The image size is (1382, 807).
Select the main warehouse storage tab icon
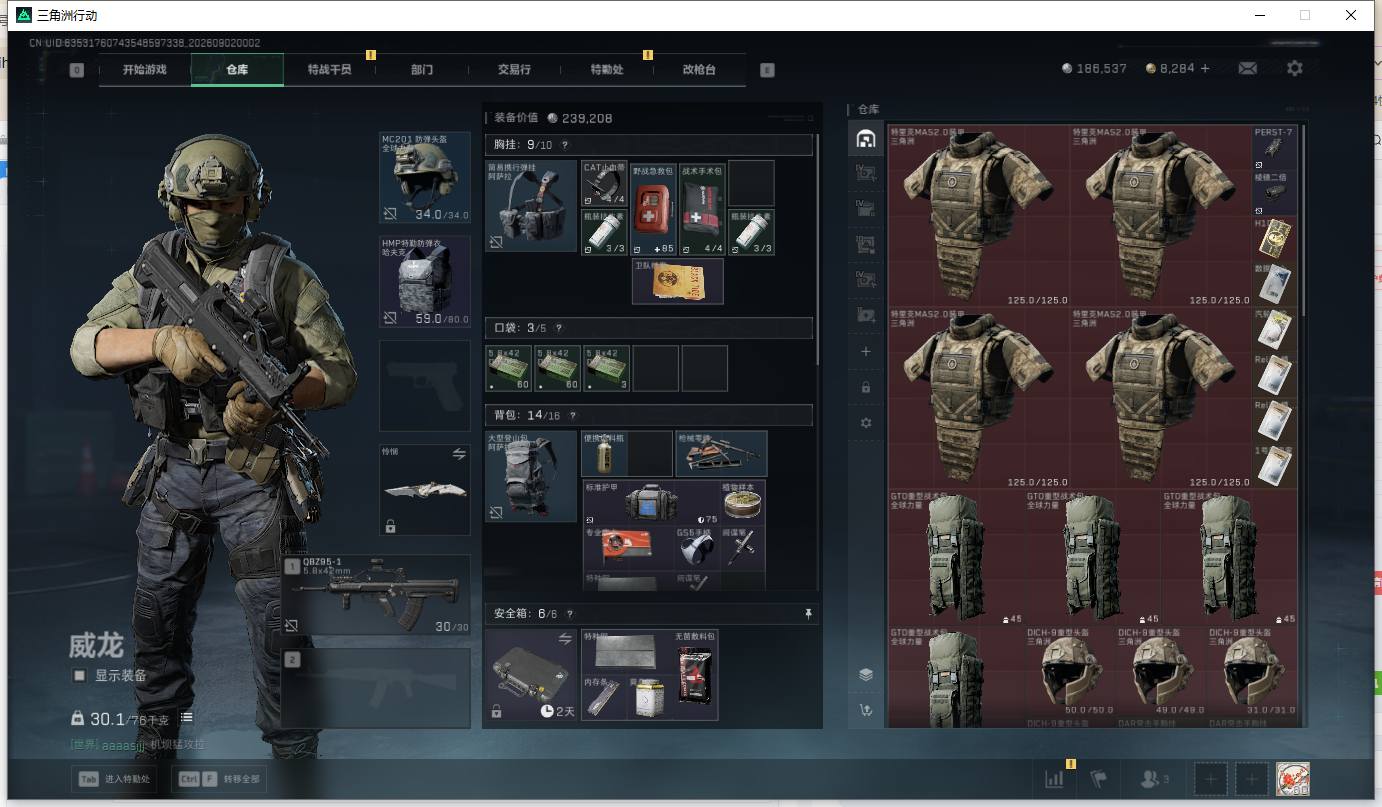(866, 139)
